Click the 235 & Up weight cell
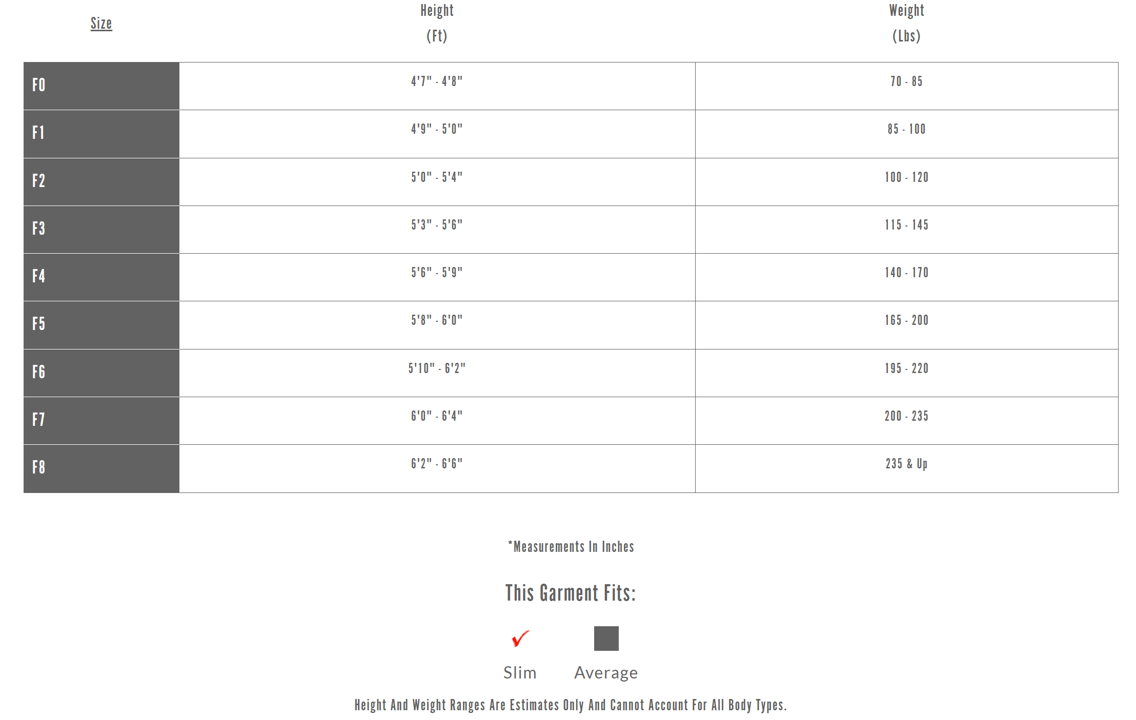This screenshot has height=720, width=1136. point(906,464)
